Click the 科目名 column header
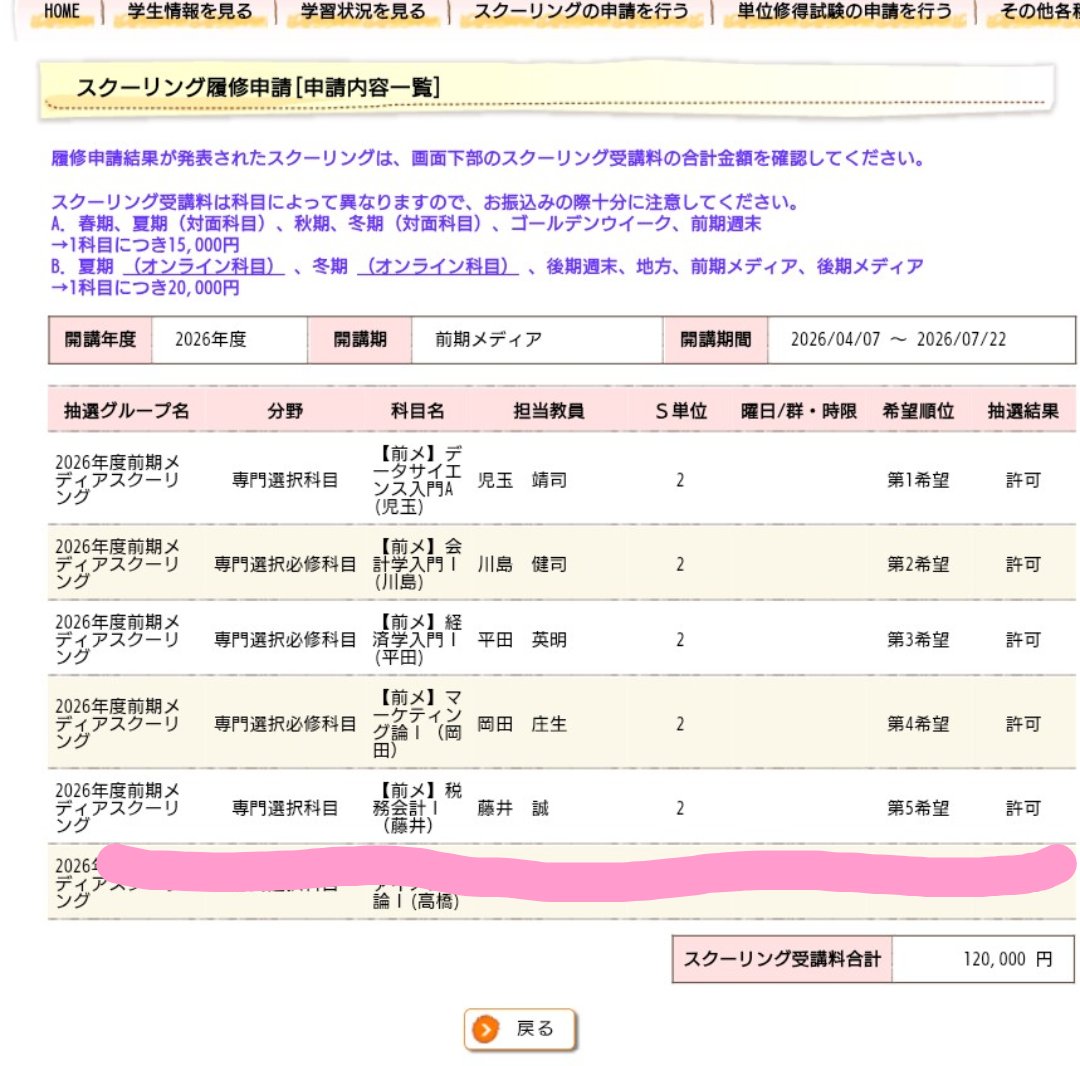 (x=417, y=411)
